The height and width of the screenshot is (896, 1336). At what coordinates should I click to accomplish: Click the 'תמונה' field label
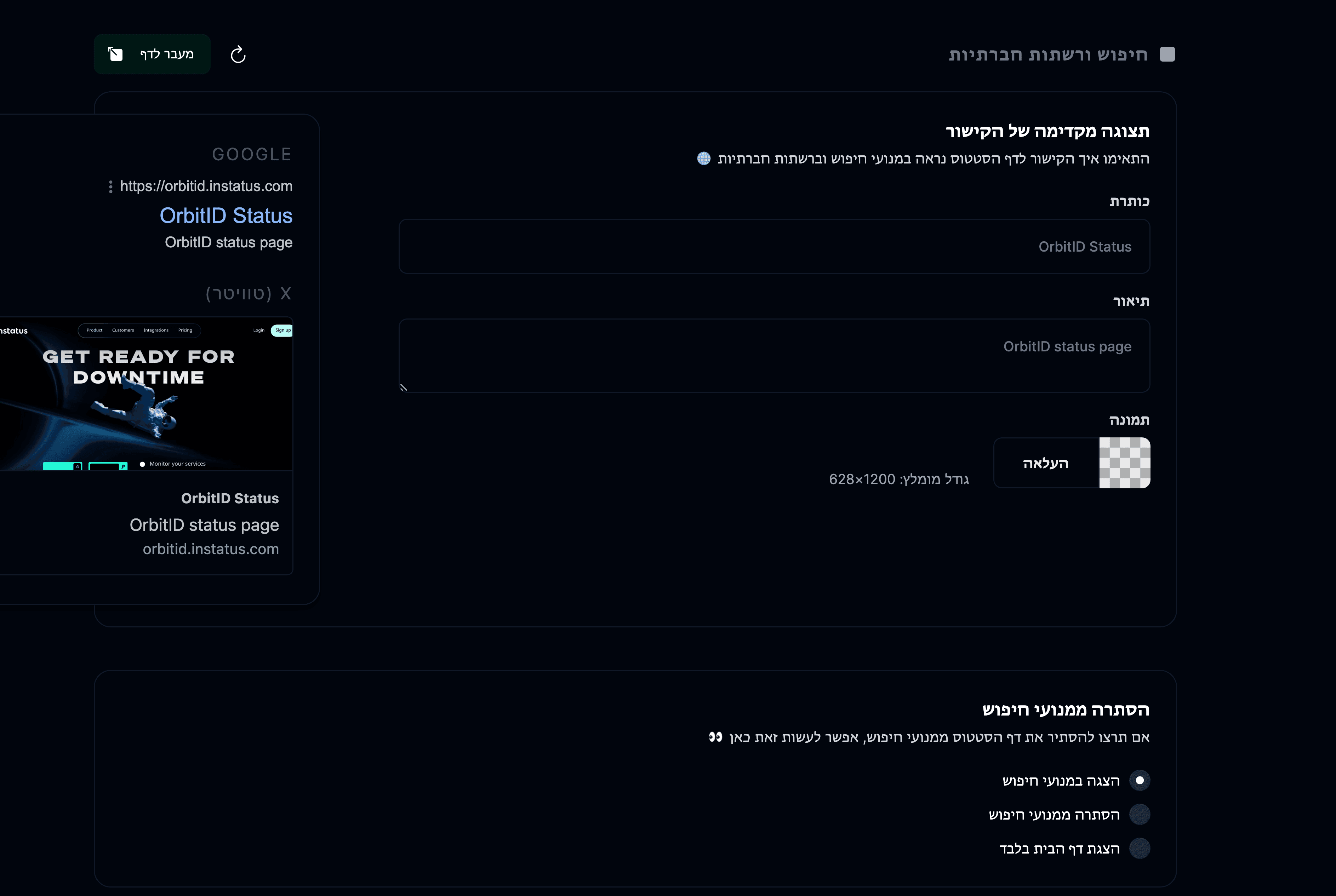(x=1129, y=420)
